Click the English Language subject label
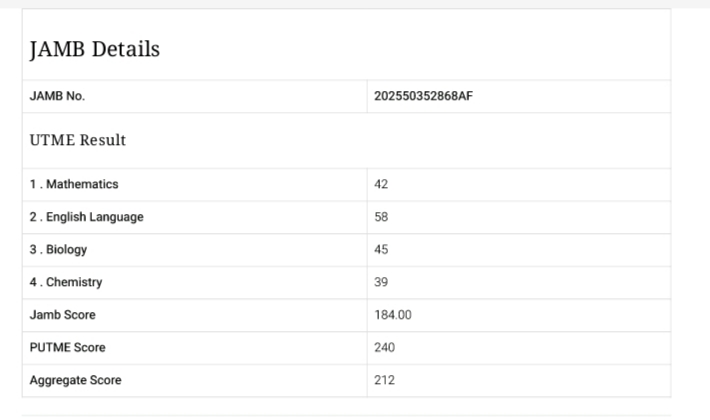 (87, 217)
